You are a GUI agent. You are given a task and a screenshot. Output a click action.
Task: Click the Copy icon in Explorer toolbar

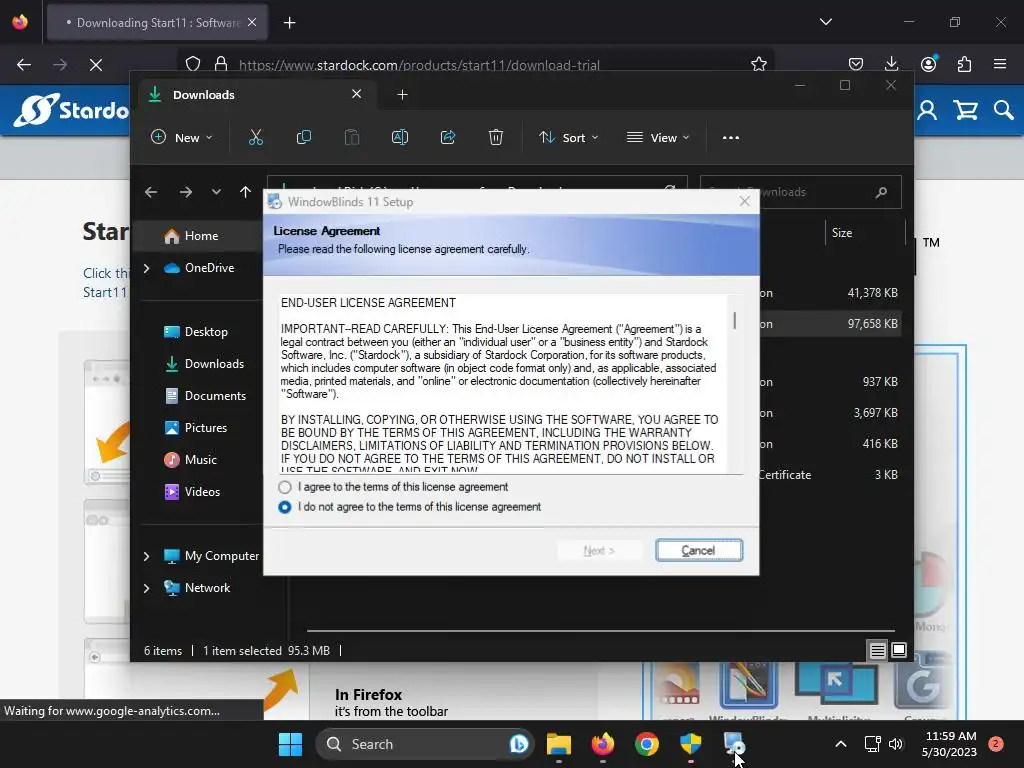point(304,138)
